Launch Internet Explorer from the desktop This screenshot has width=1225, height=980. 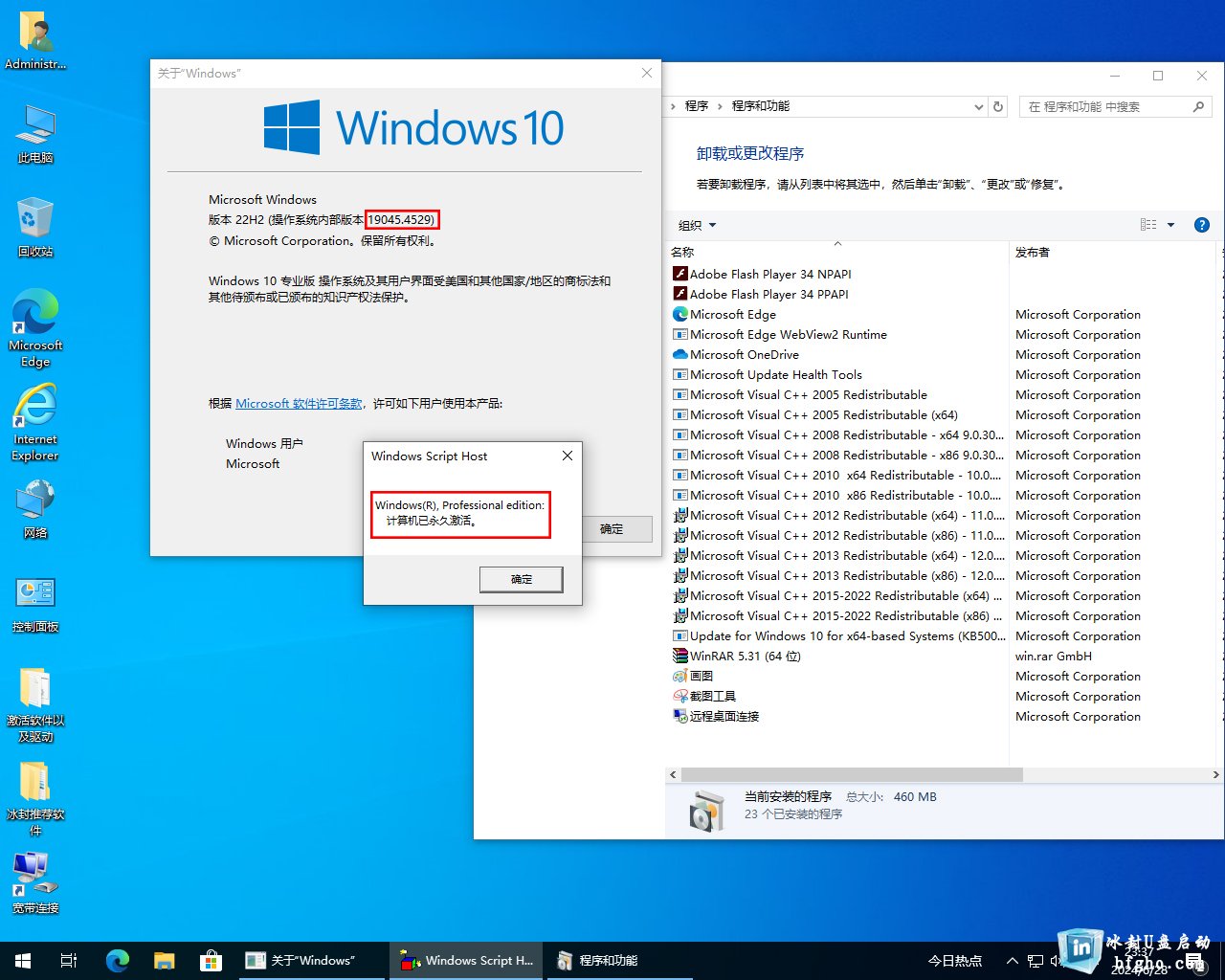pyautogui.click(x=35, y=422)
